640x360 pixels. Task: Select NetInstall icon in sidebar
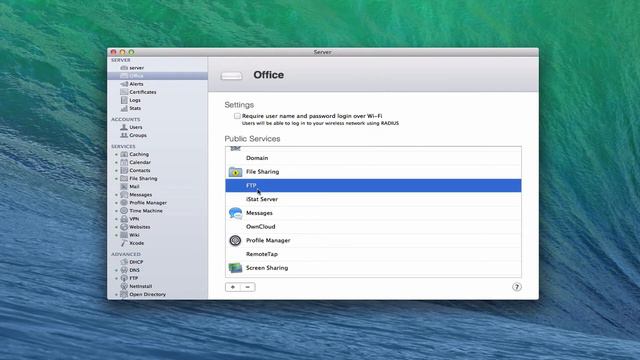point(124,286)
